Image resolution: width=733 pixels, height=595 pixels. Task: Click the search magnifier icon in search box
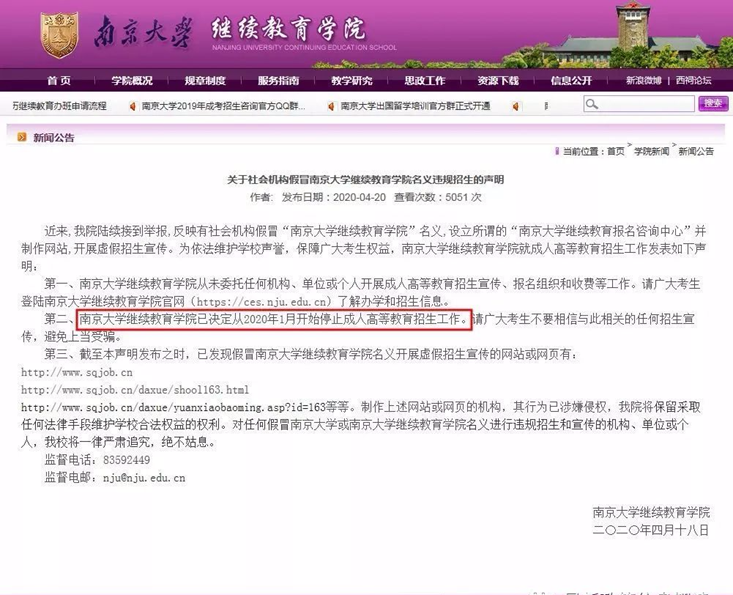click(x=591, y=104)
